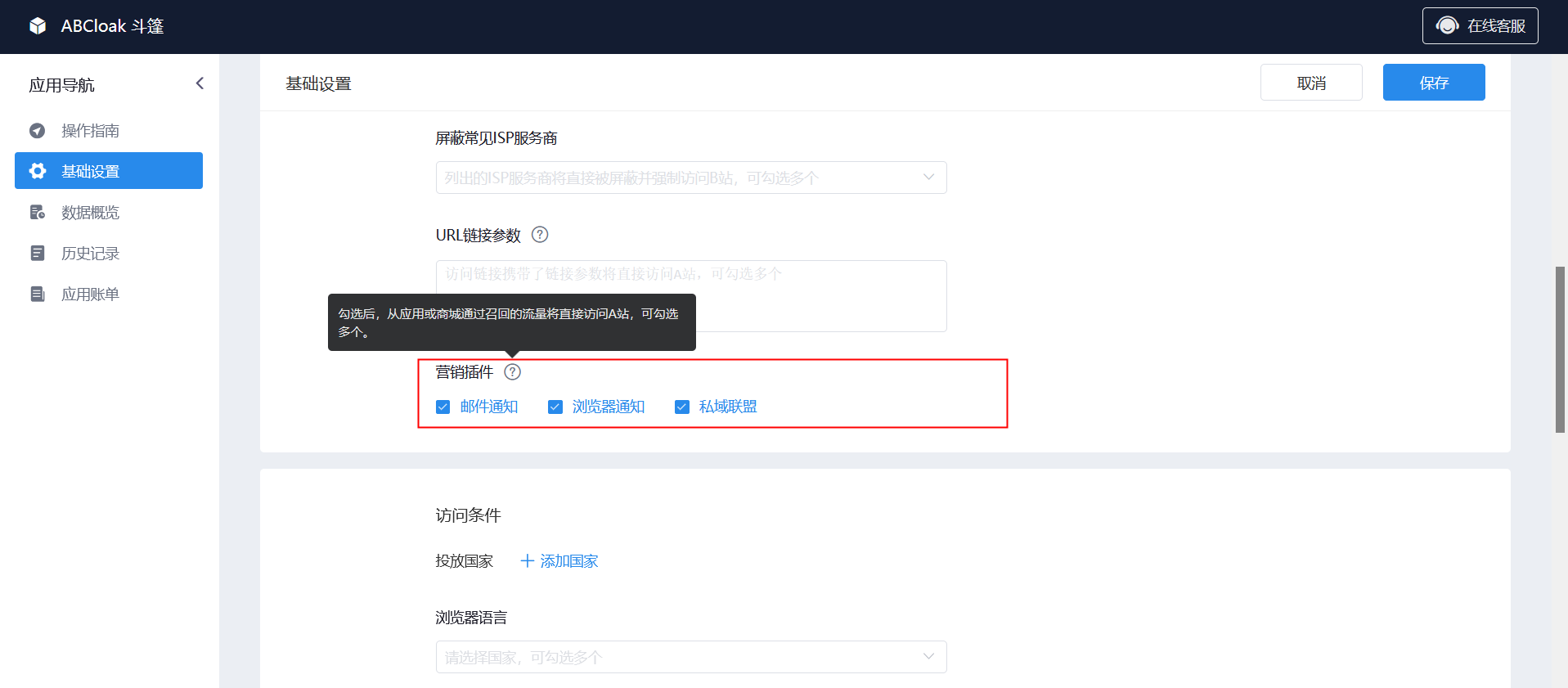Click the 投放国家 label

pyautogui.click(x=464, y=561)
